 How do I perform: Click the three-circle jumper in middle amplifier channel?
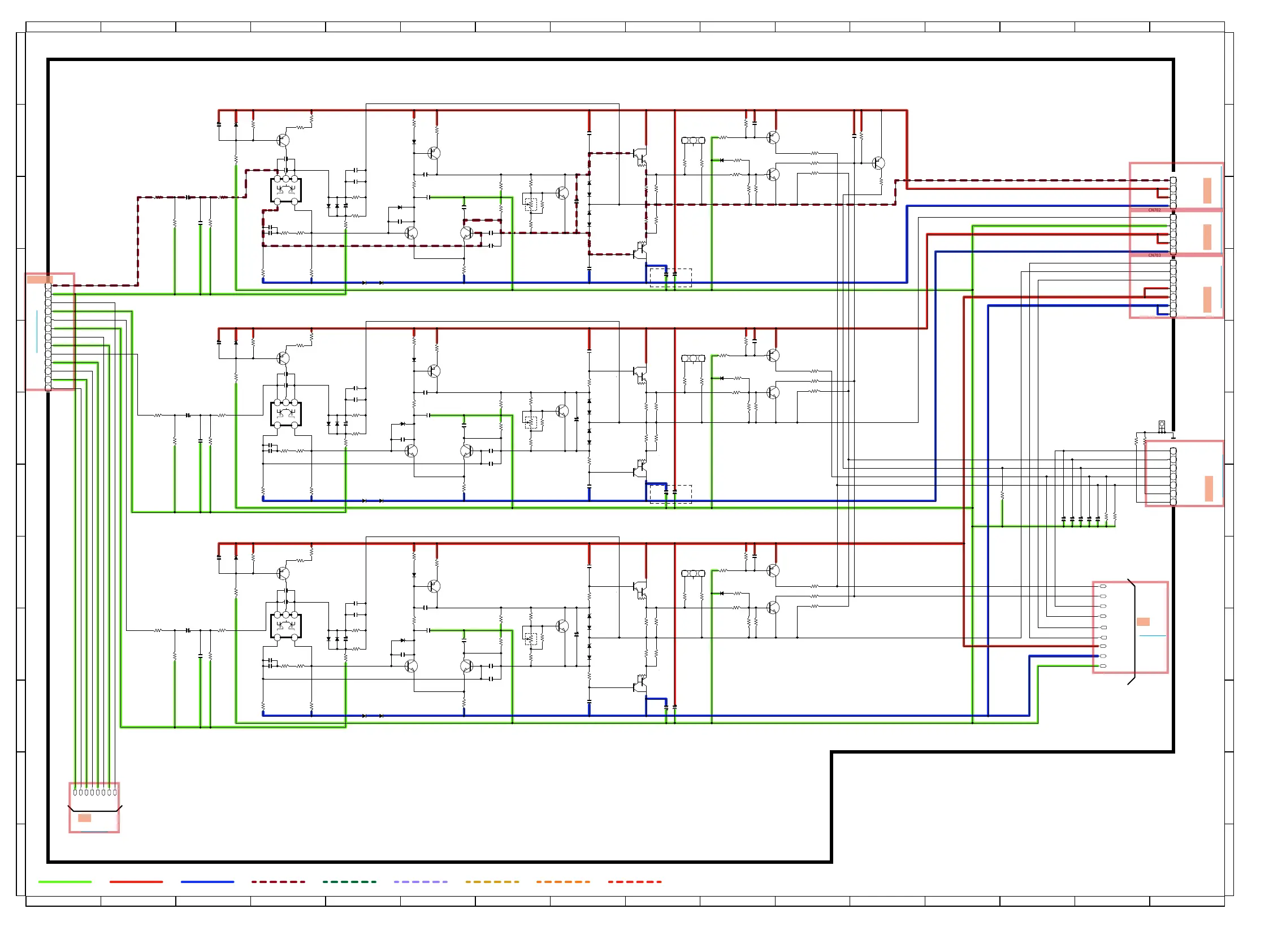[692, 358]
